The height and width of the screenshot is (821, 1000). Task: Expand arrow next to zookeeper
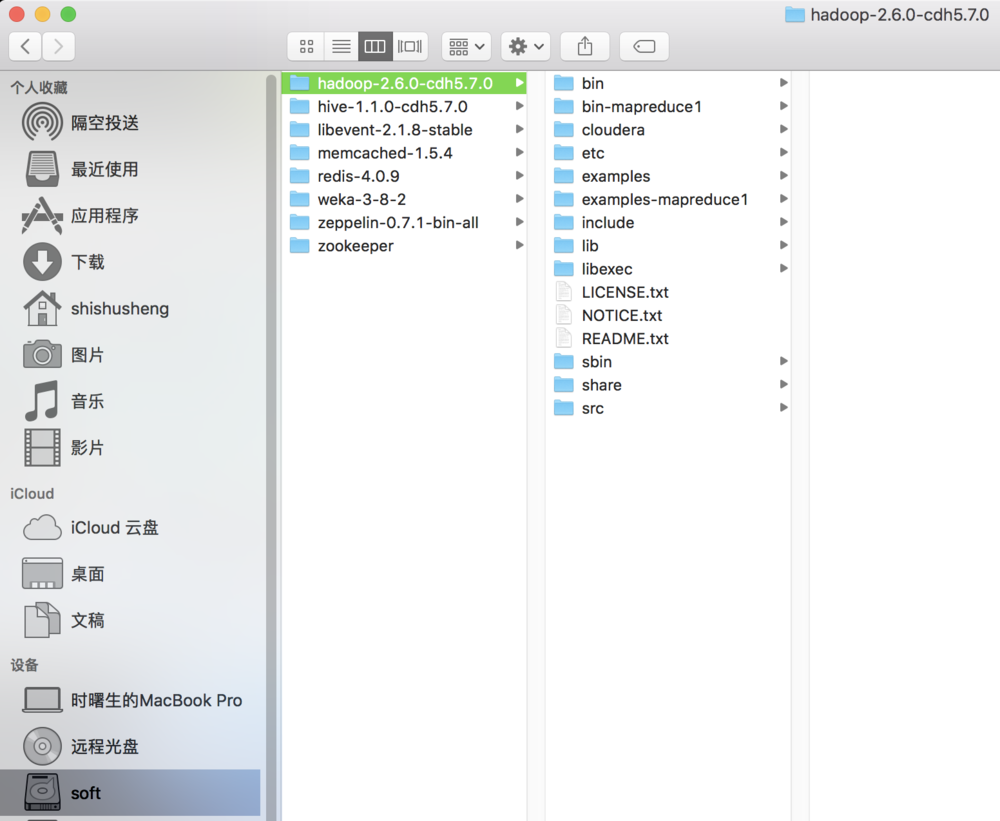520,245
